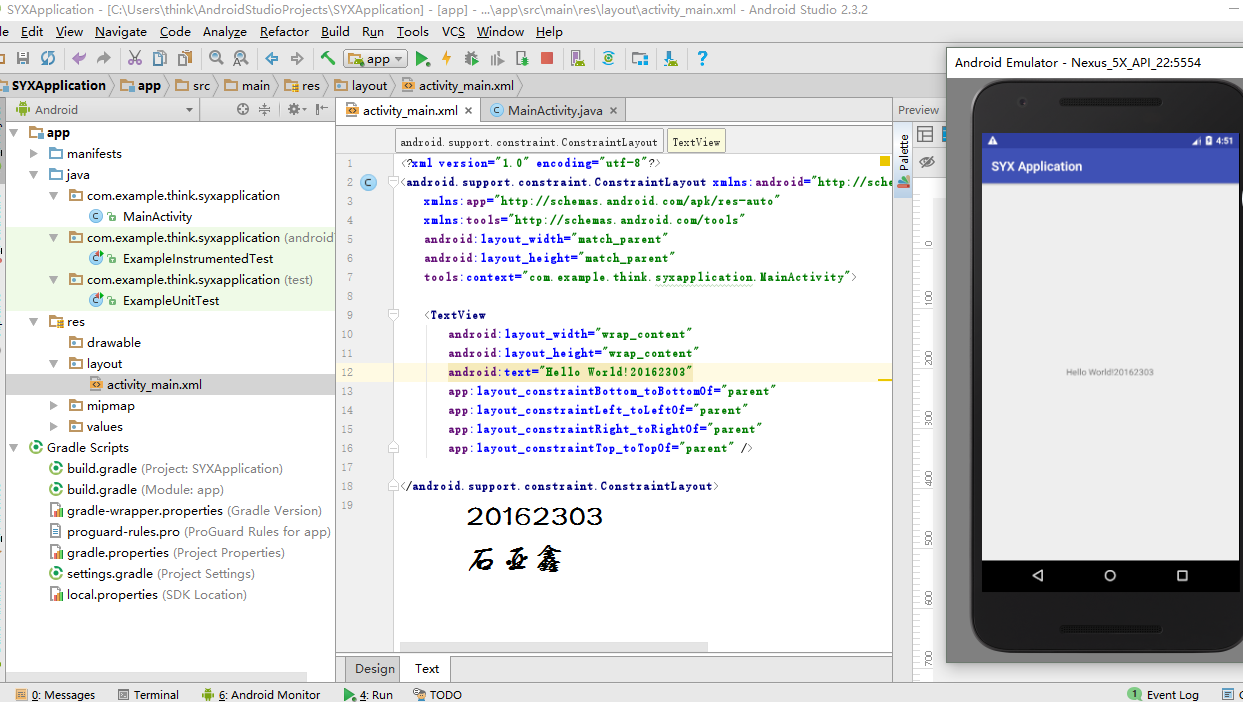Click the Attach debugger to process icon
The height and width of the screenshot is (702, 1243).
tap(521, 58)
